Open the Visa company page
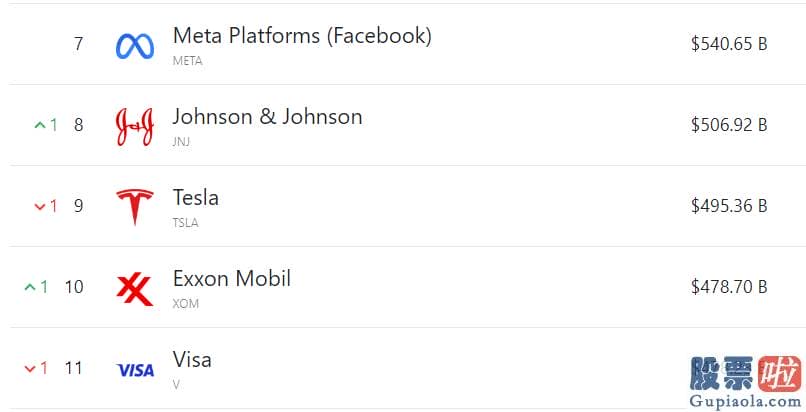Image resolution: width=806 pixels, height=412 pixels. pyautogui.click(x=192, y=360)
